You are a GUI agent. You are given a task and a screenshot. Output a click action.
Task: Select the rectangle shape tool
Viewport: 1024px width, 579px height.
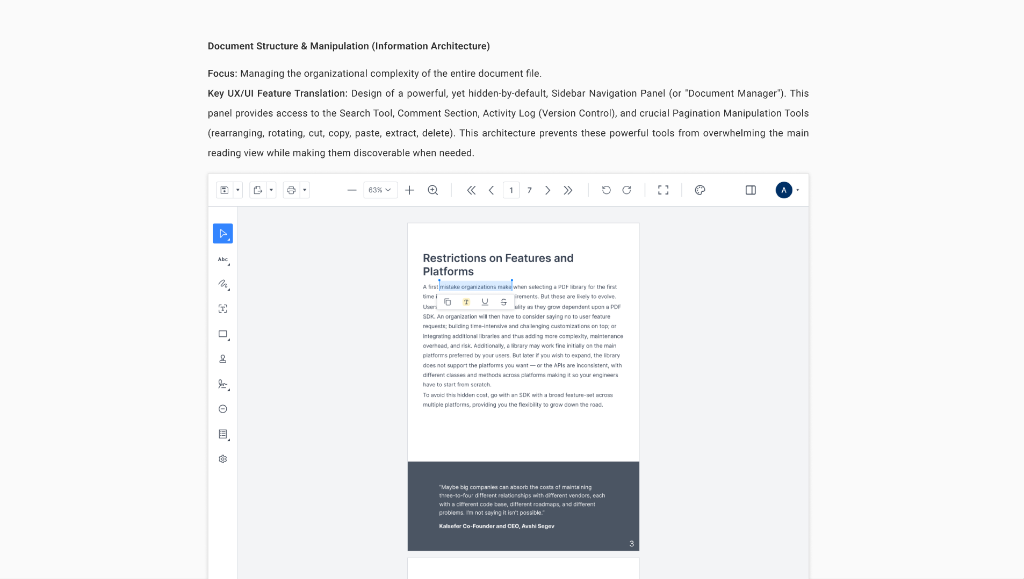(223, 333)
